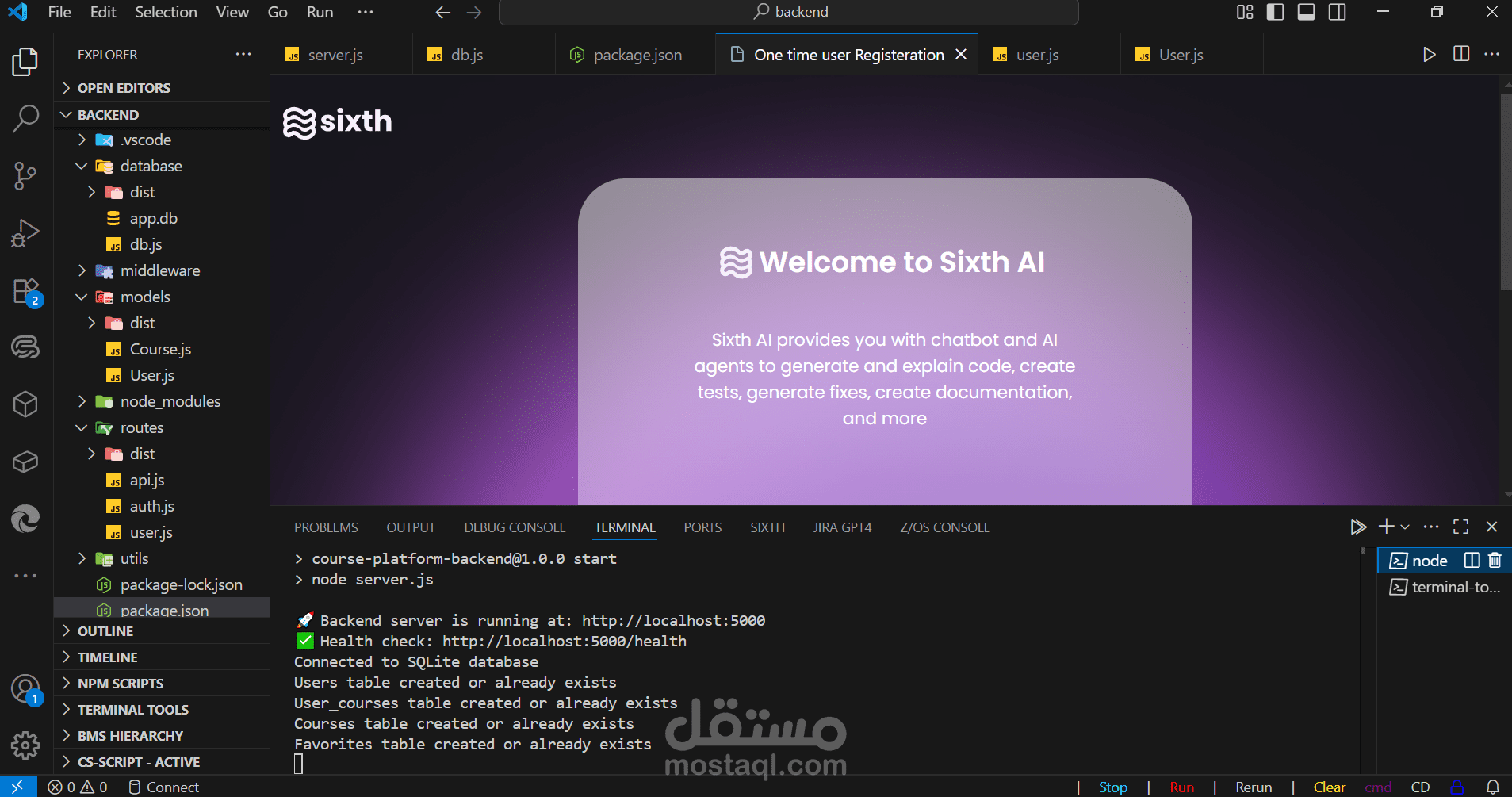The height and width of the screenshot is (797, 1512).
Task: Expand the OUTLINE section
Action: pyautogui.click(x=162, y=631)
